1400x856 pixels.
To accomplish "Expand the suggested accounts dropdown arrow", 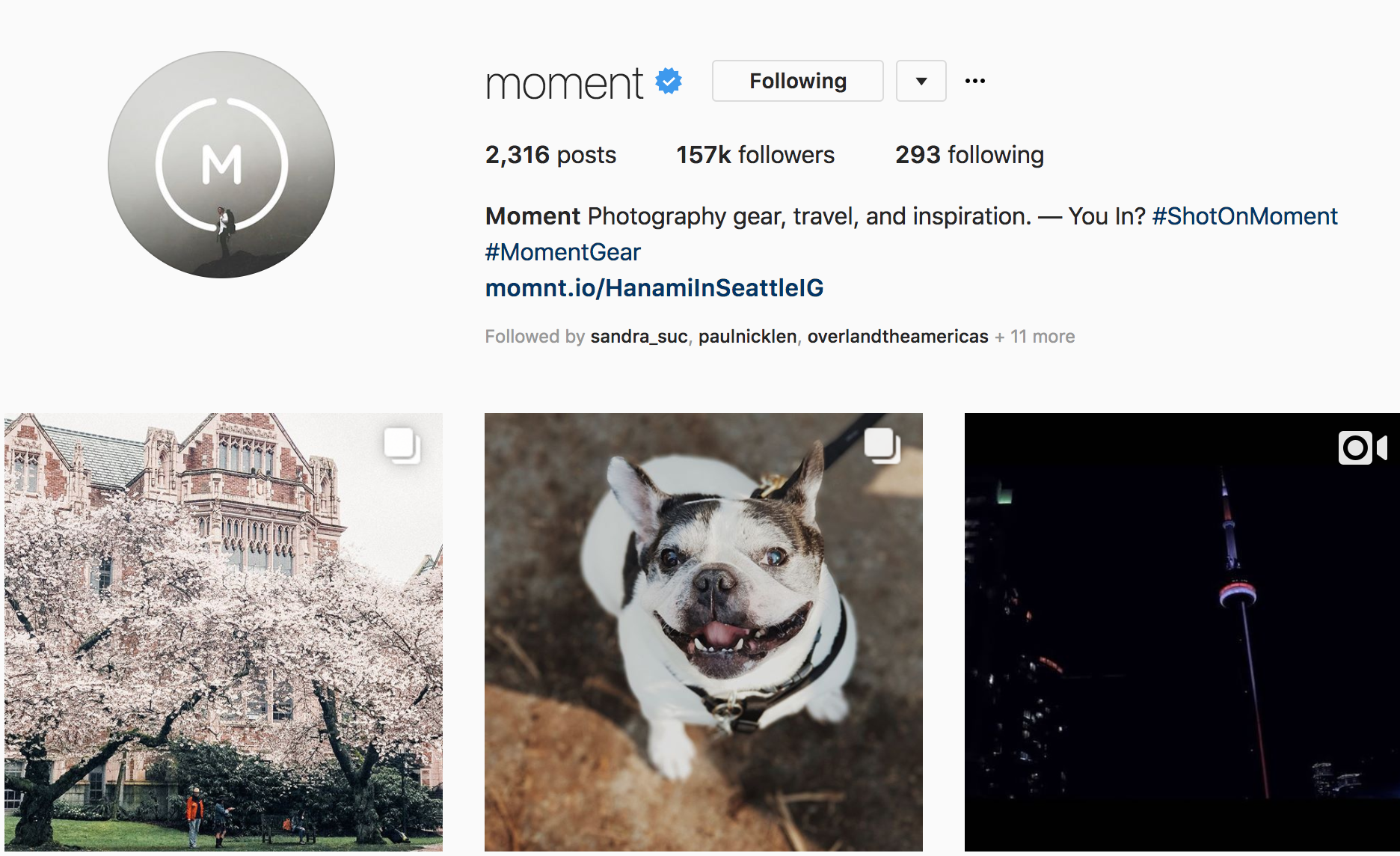I will point(921,81).
